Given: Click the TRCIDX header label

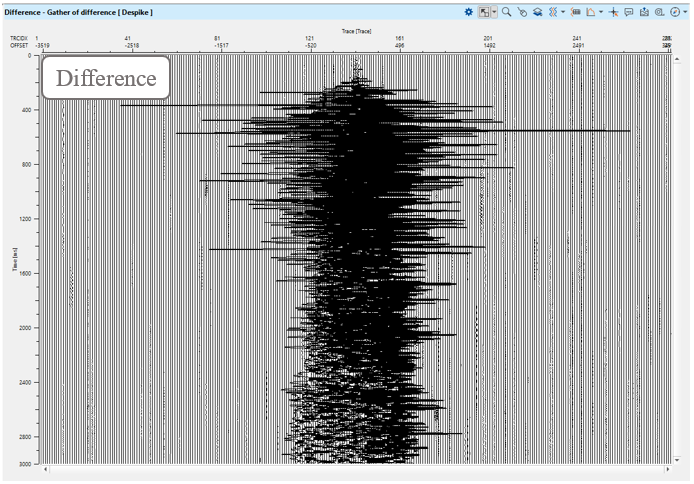Looking at the screenshot, I should [18, 38].
